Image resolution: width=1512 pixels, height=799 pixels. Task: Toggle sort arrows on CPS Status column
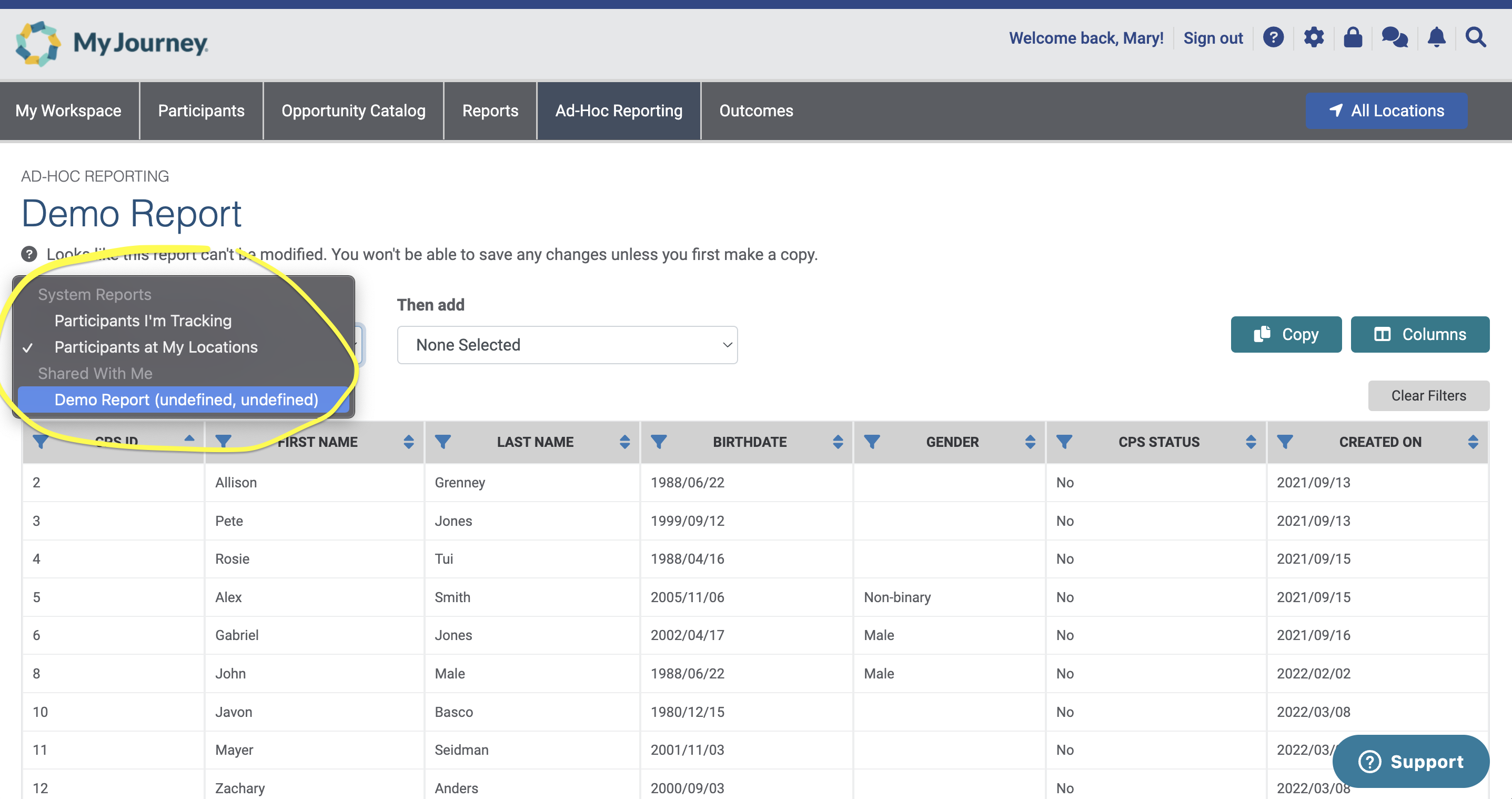[x=1251, y=442]
